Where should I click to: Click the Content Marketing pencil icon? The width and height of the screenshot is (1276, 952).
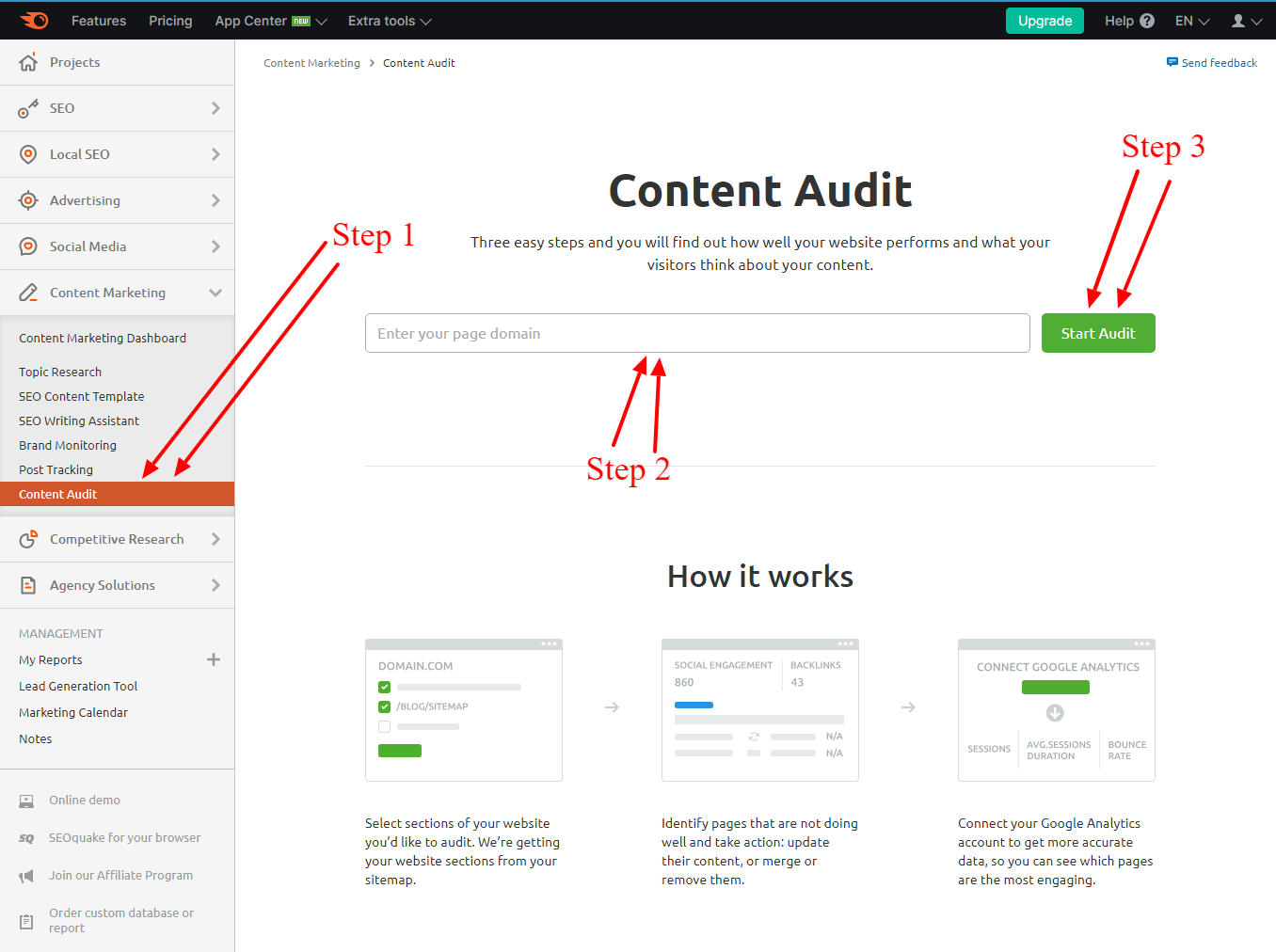28,293
